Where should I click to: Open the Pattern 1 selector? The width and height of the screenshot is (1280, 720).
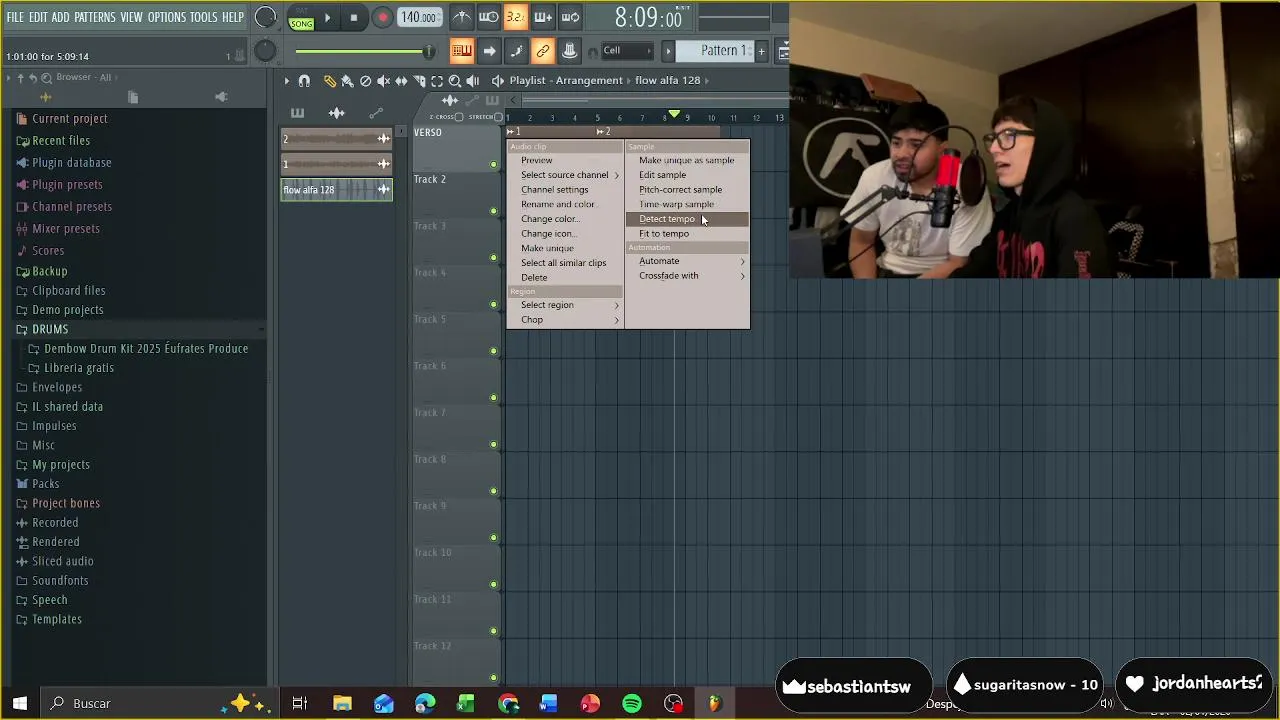point(715,51)
